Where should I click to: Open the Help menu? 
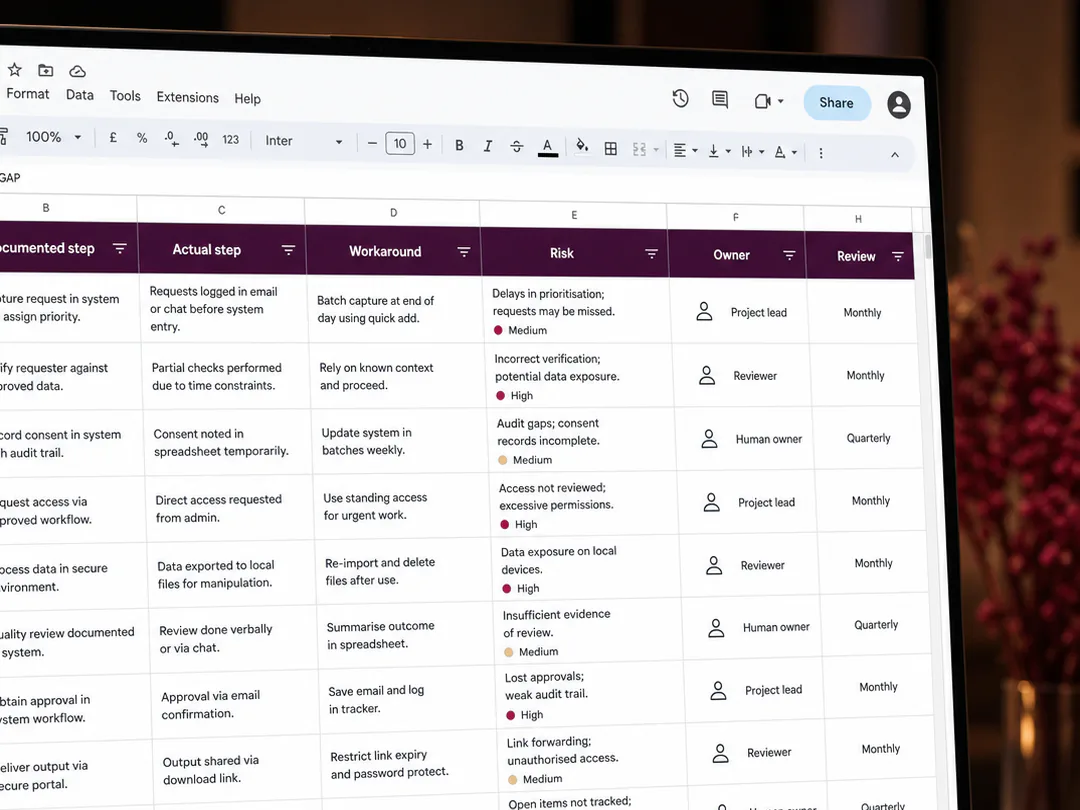[247, 98]
